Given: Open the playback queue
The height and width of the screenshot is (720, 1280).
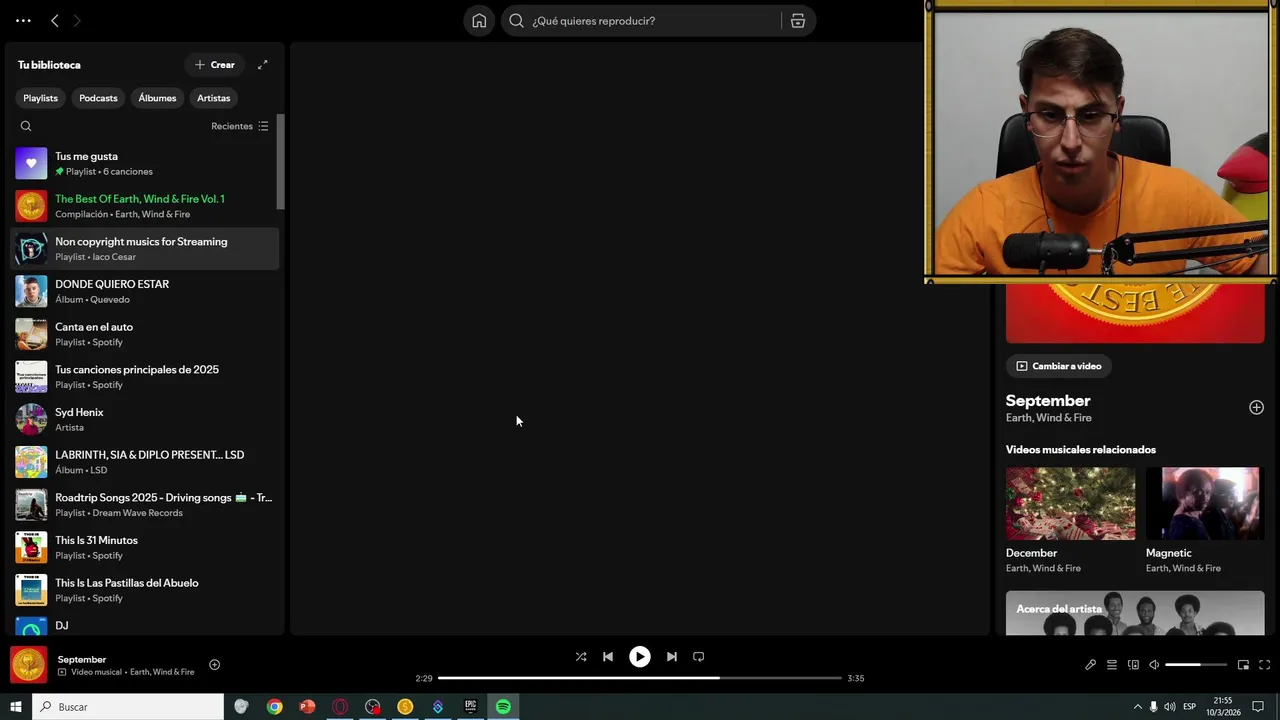Looking at the screenshot, I should click(1111, 665).
